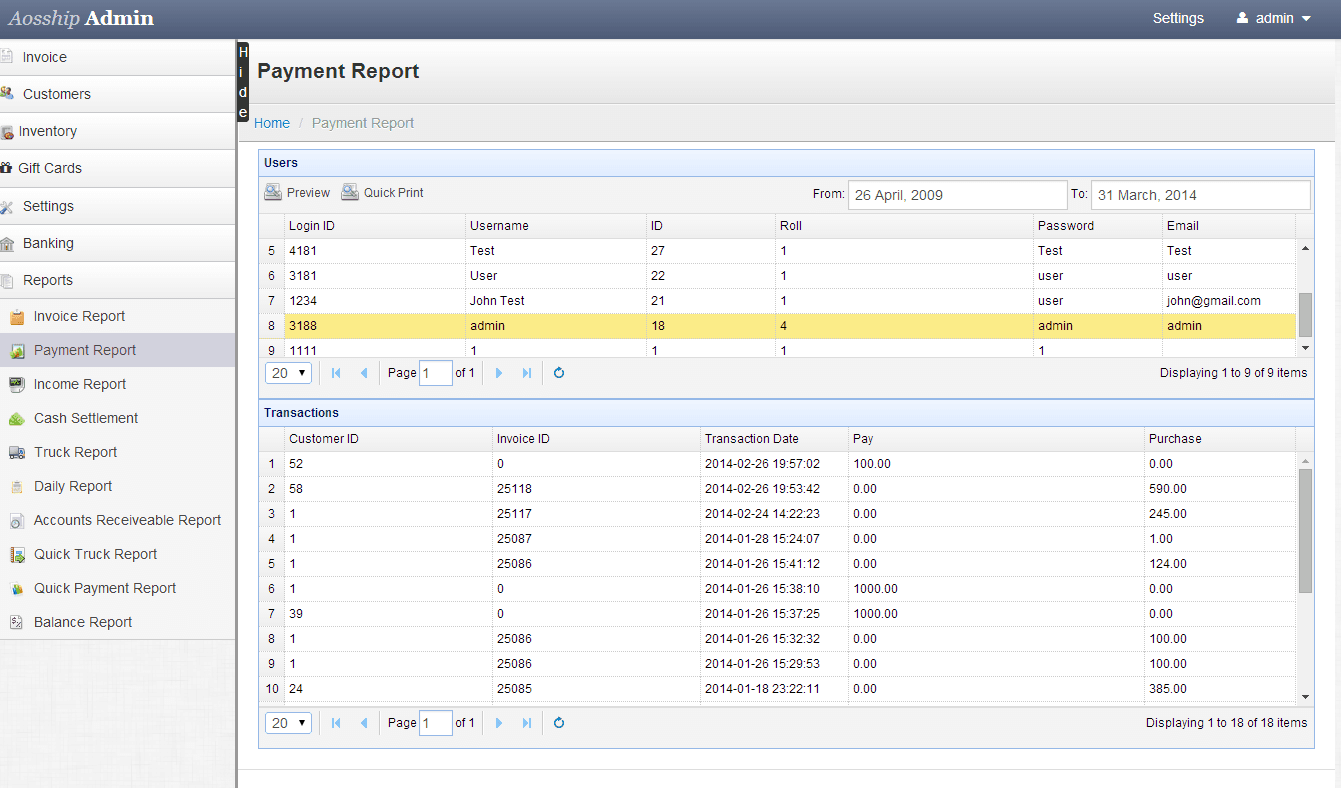Select the John Test user row
This screenshot has height=788, width=1341.
coord(777,301)
